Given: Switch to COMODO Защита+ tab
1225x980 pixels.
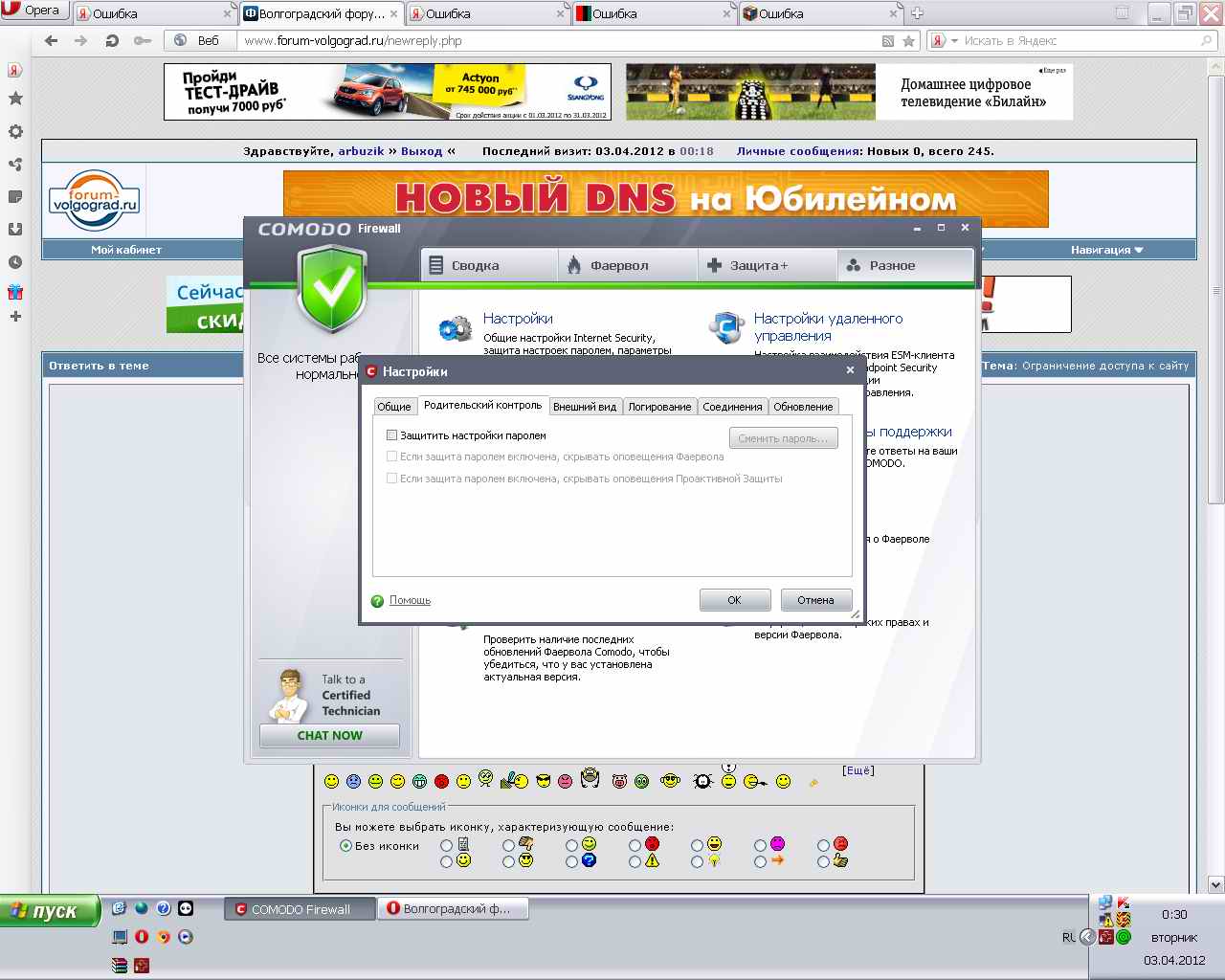Looking at the screenshot, I should coord(768,265).
